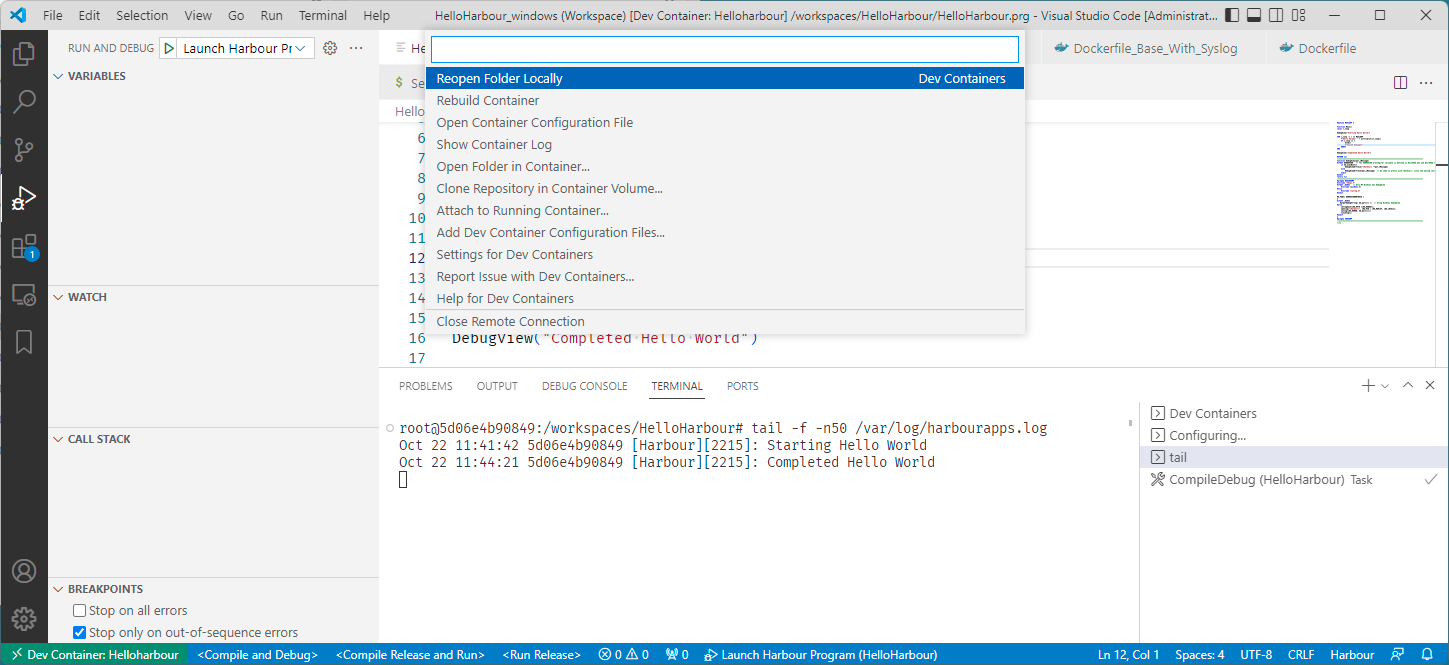
Task: Click Compile and Debug in status bar
Action: [257, 655]
